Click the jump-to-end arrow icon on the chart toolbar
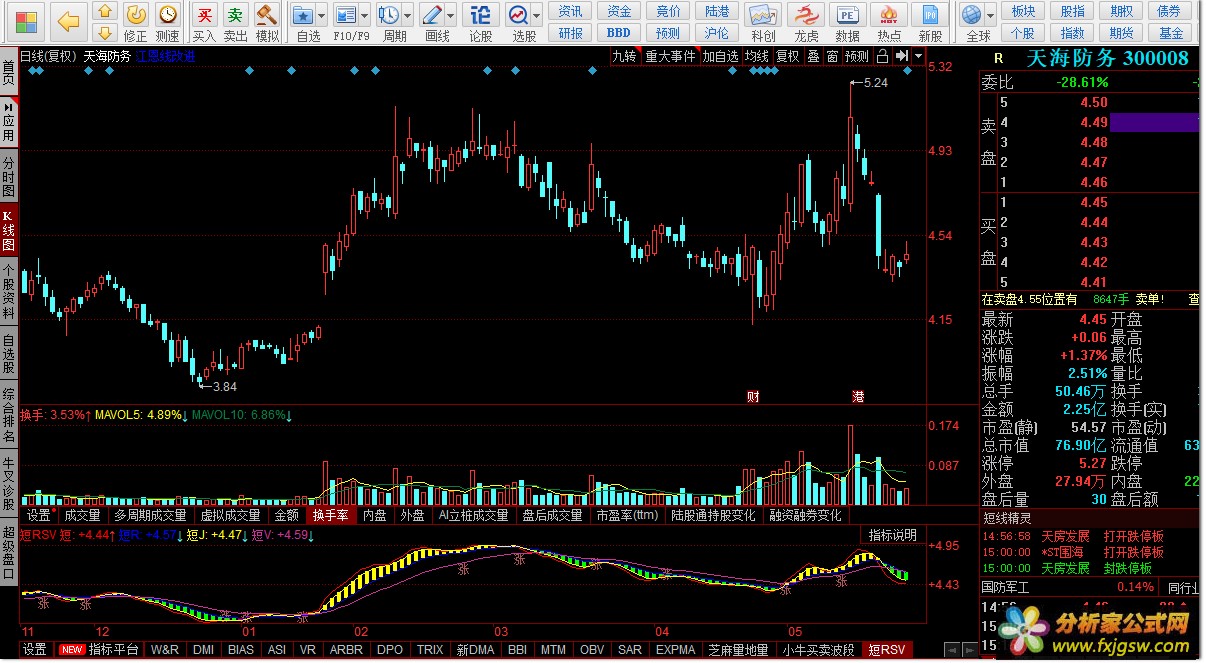Viewport: 1206px width, 663px height. coord(901,56)
